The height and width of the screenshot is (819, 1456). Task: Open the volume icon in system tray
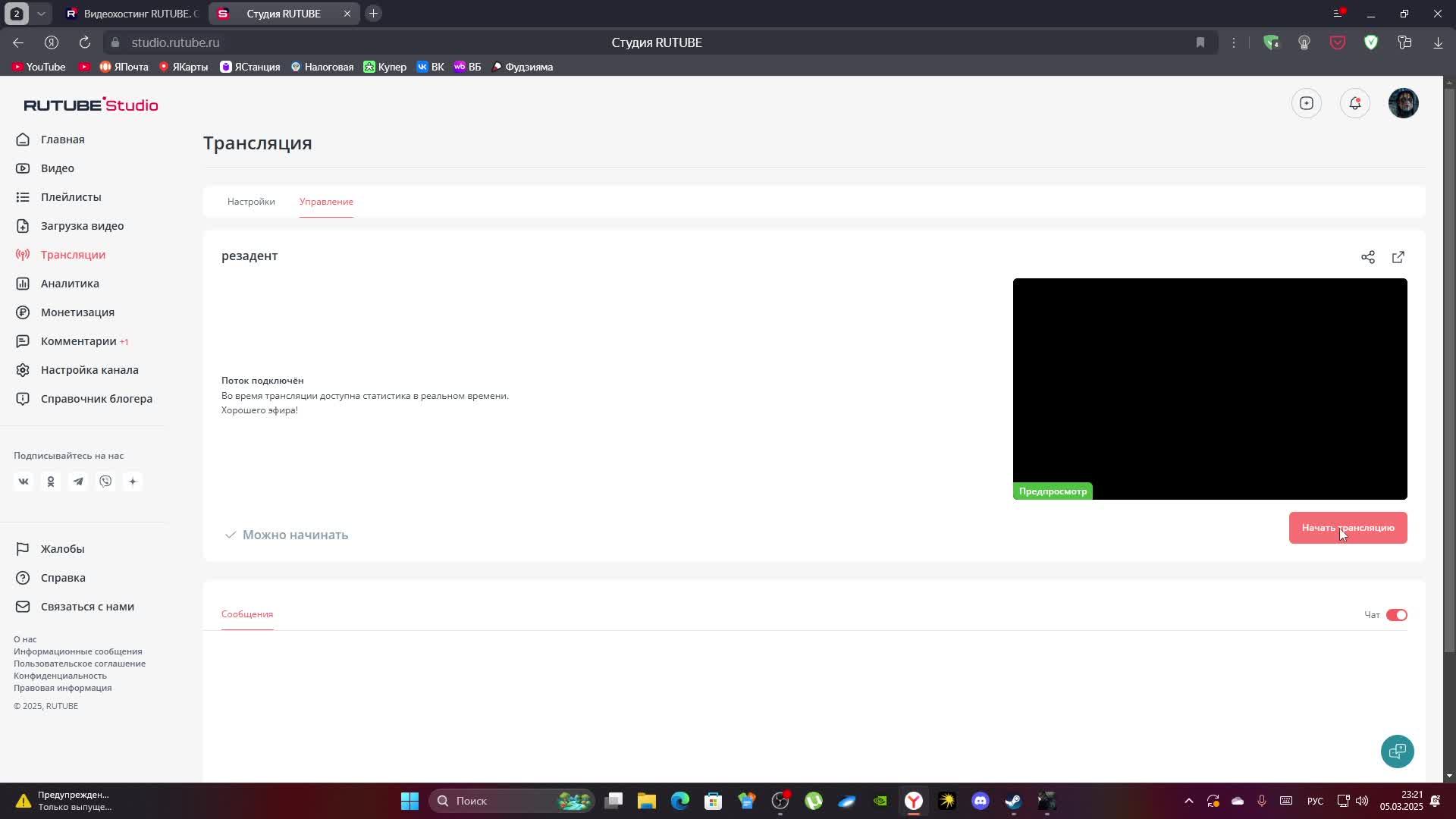tap(1362, 801)
